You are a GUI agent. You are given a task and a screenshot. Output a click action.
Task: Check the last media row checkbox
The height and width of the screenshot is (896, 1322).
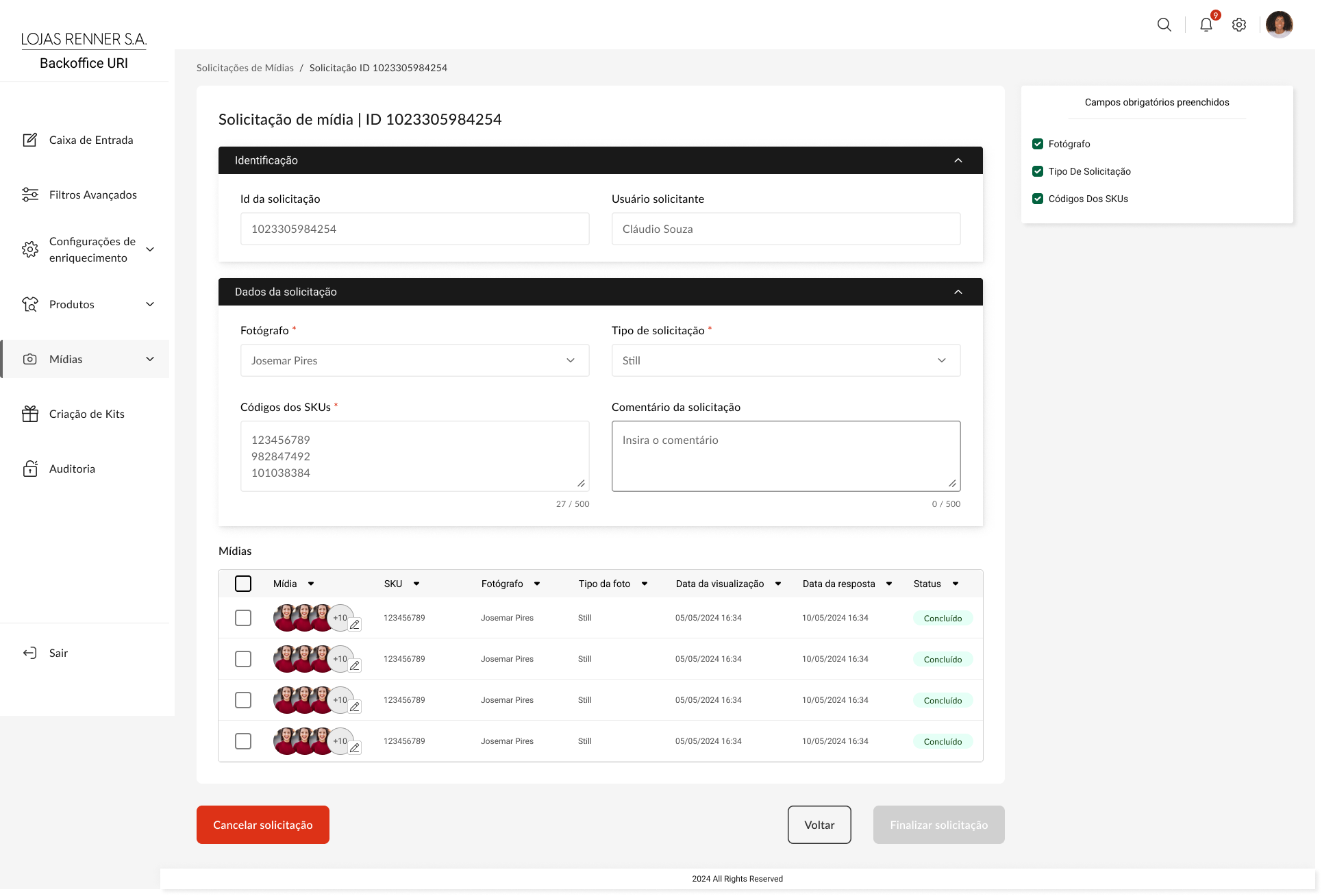(243, 741)
